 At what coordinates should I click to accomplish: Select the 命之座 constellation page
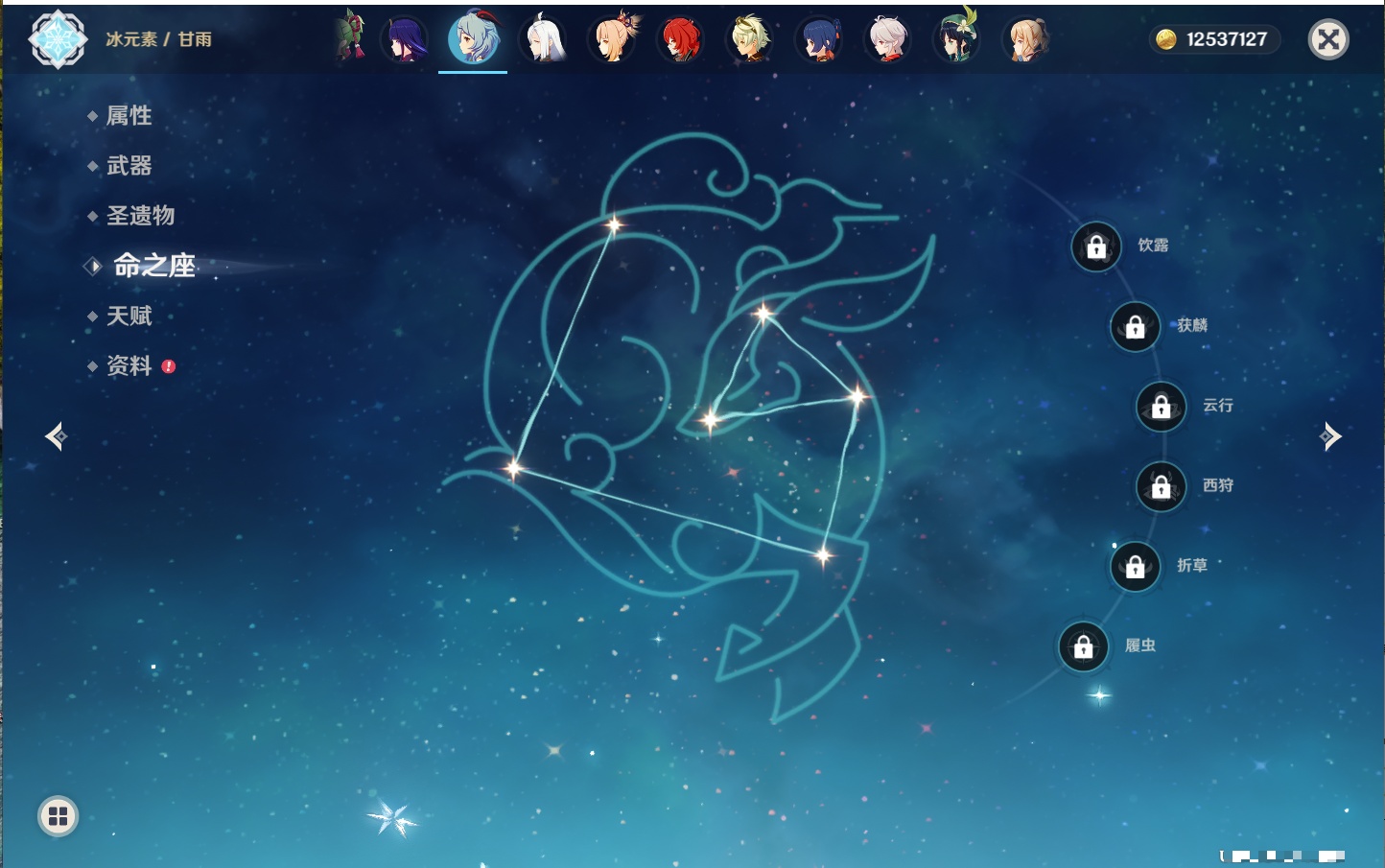coord(153,266)
